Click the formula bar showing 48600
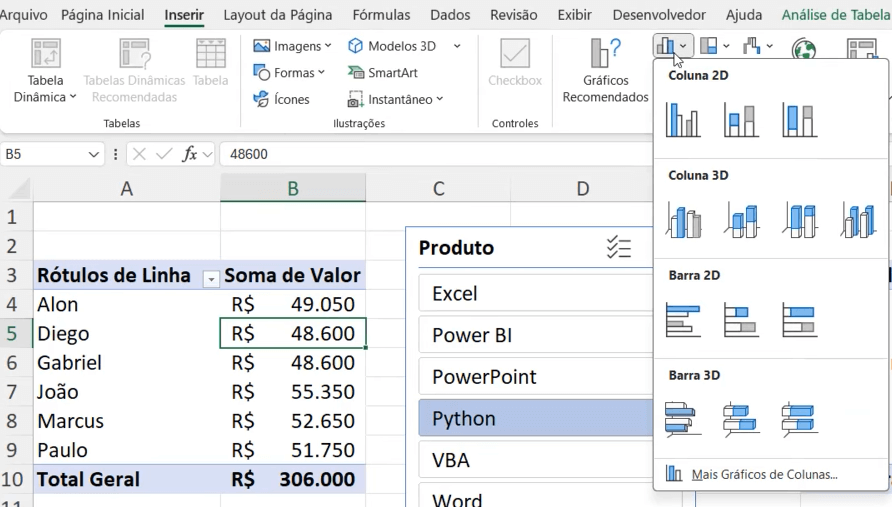892x507 pixels. coord(435,154)
